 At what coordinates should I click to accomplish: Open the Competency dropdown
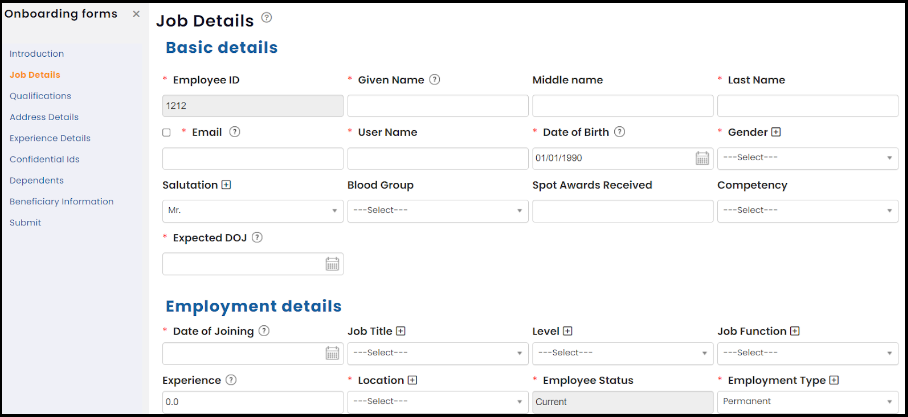pyautogui.click(x=808, y=211)
